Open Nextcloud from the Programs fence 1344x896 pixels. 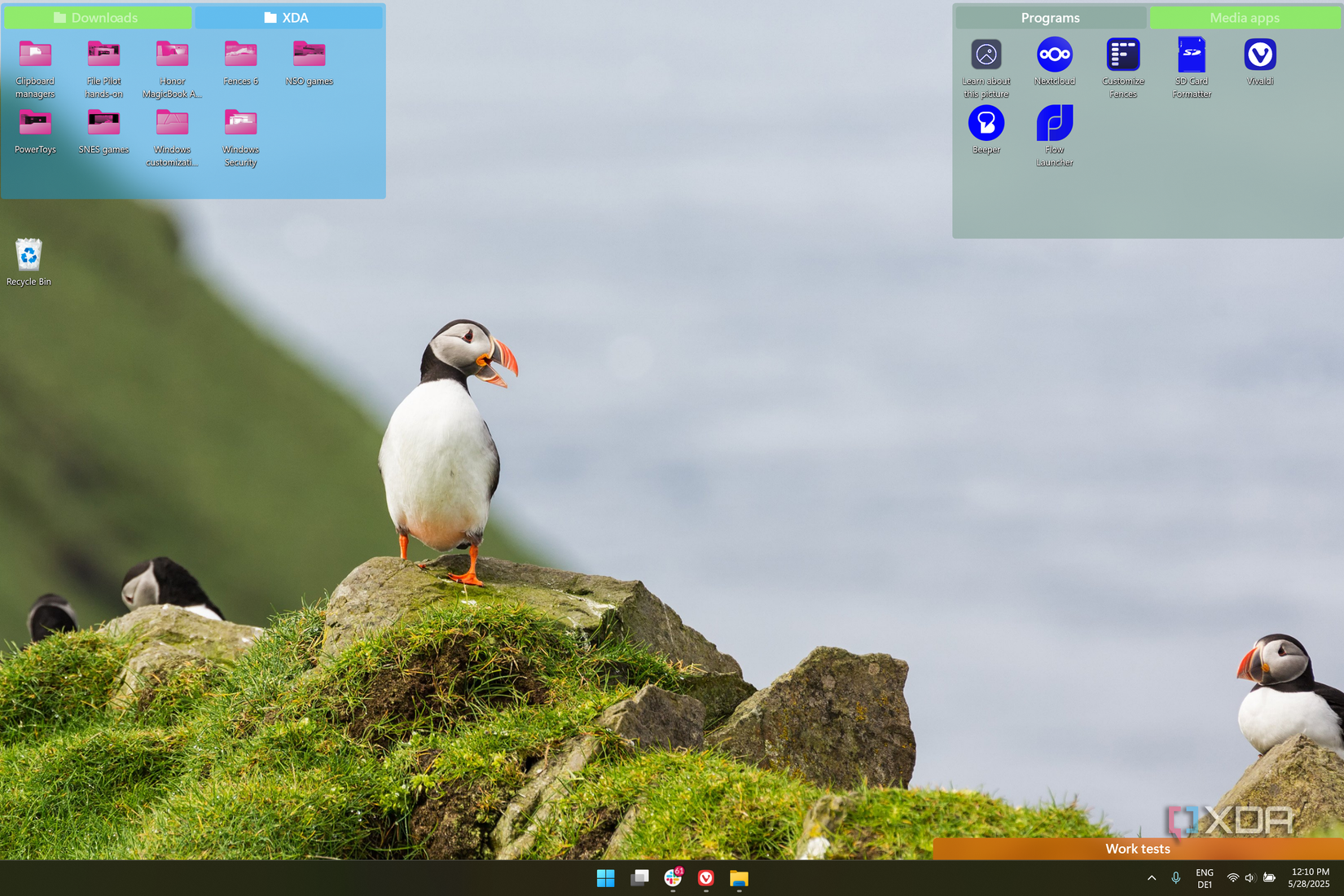(x=1054, y=55)
